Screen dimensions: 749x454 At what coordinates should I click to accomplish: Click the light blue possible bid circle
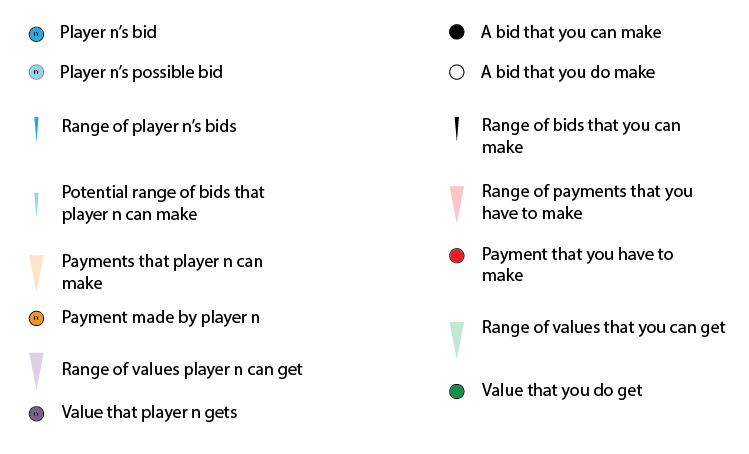(36, 72)
